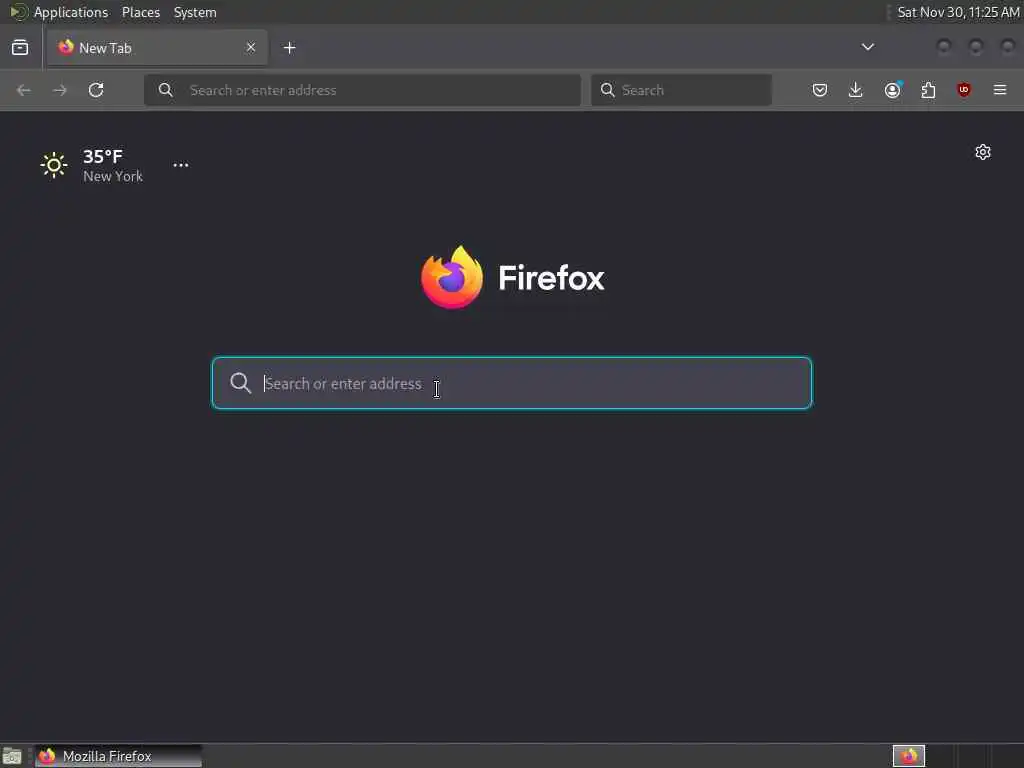
Task: Open weather widget options ellipsis
Action: (181, 165)
